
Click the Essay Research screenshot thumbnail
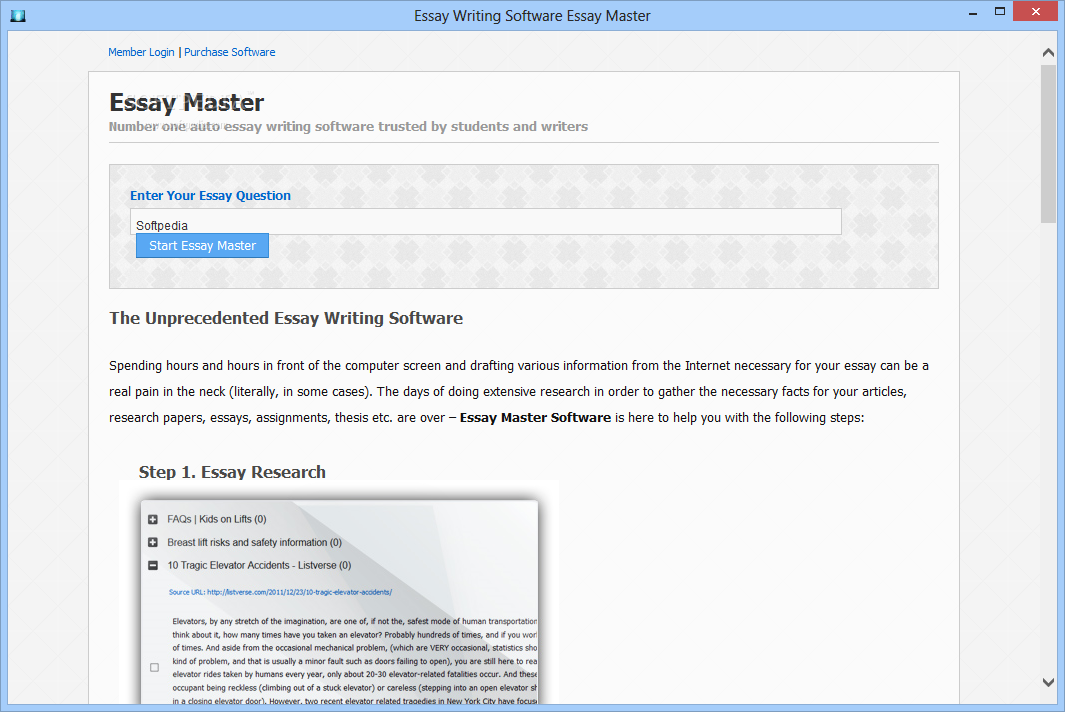pos(339,602)
